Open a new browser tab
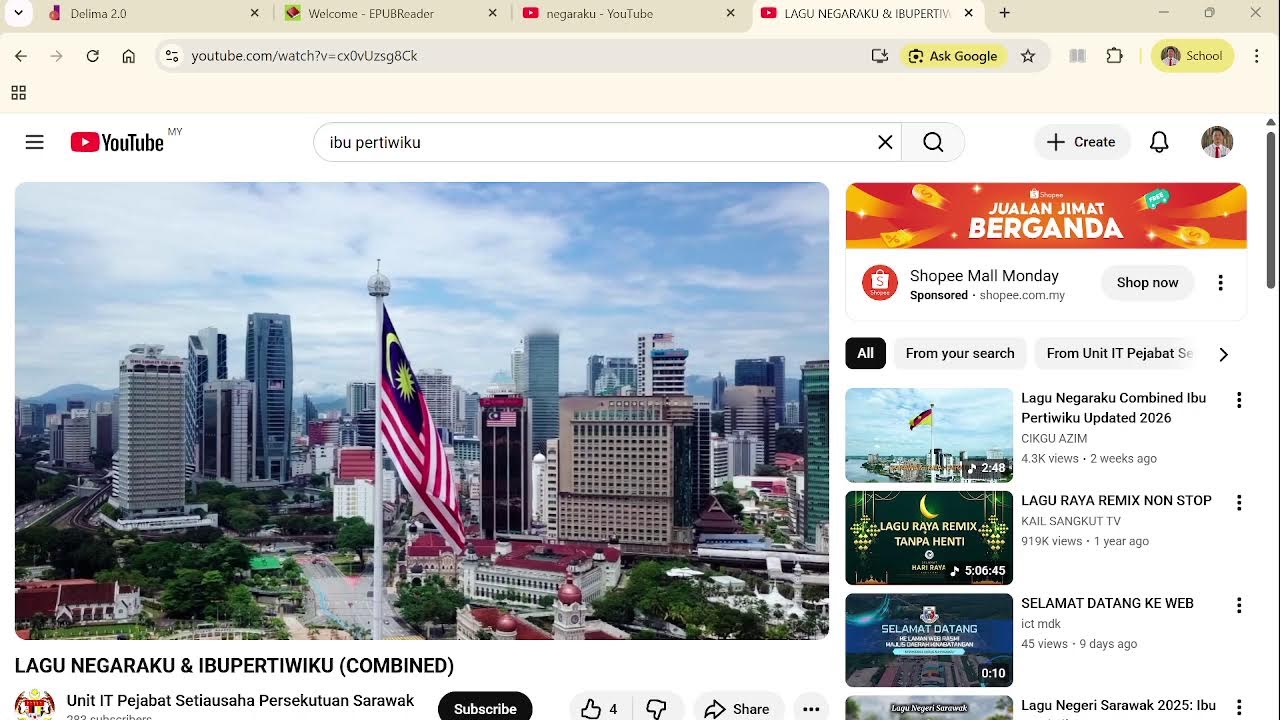Screen dimensions: 1280x720 1004,13
